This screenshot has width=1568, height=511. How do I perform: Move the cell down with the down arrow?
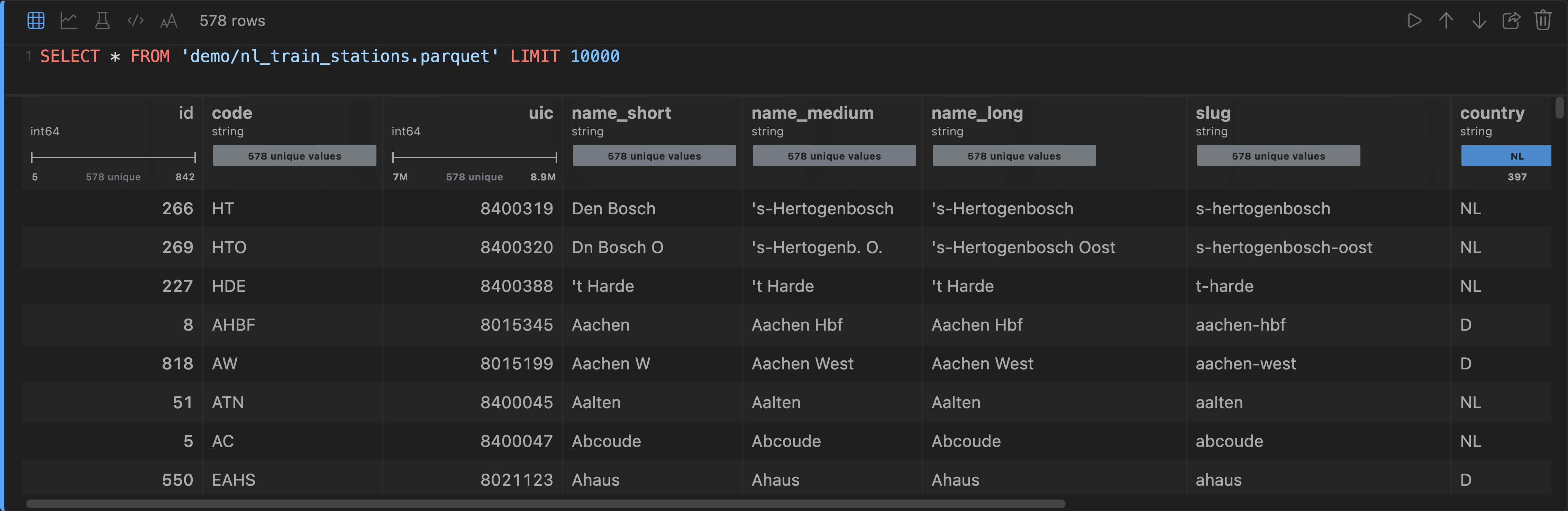[x=1479, y=21]
